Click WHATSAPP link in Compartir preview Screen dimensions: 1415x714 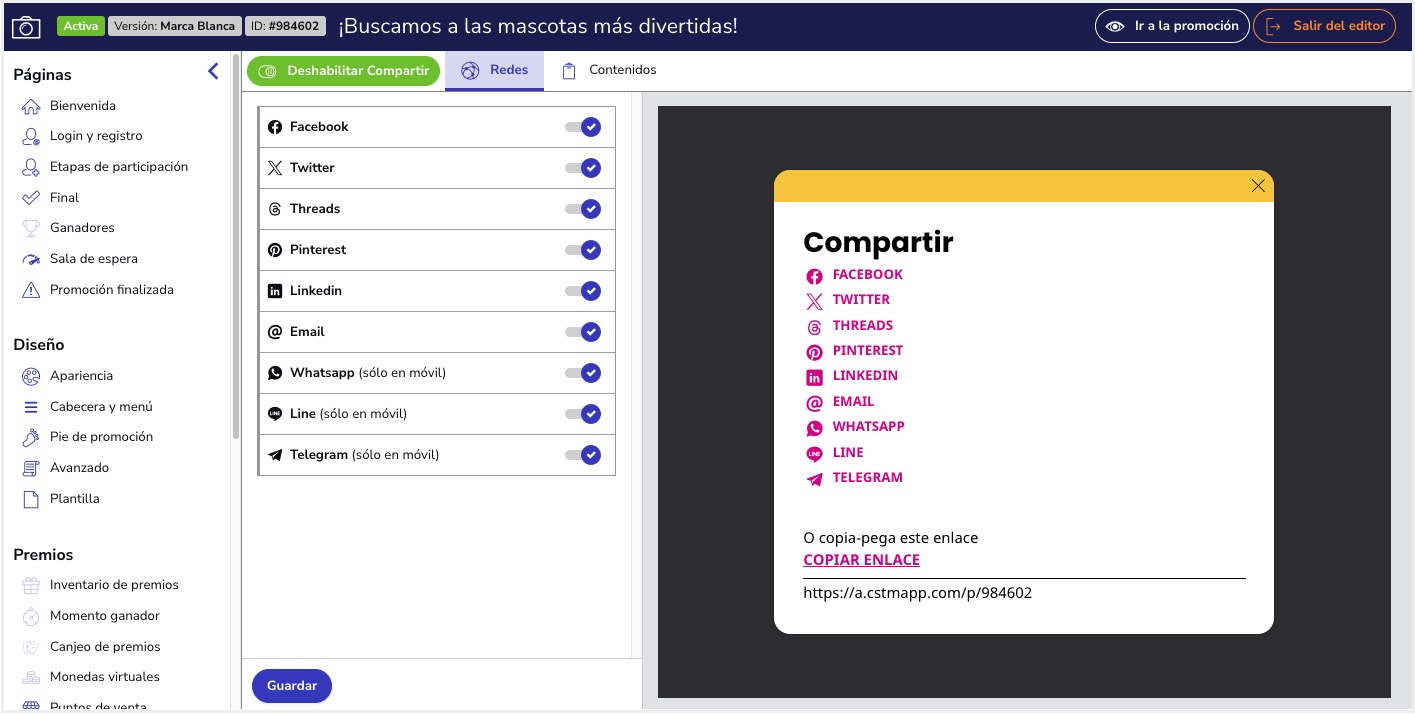(x=868, y=427)
